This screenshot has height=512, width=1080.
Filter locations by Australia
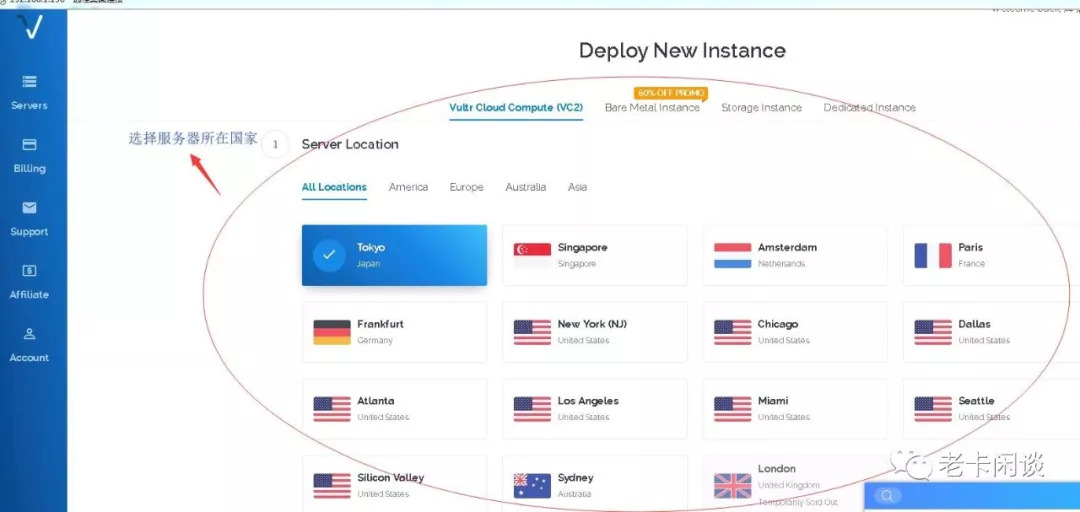(526, 187)
